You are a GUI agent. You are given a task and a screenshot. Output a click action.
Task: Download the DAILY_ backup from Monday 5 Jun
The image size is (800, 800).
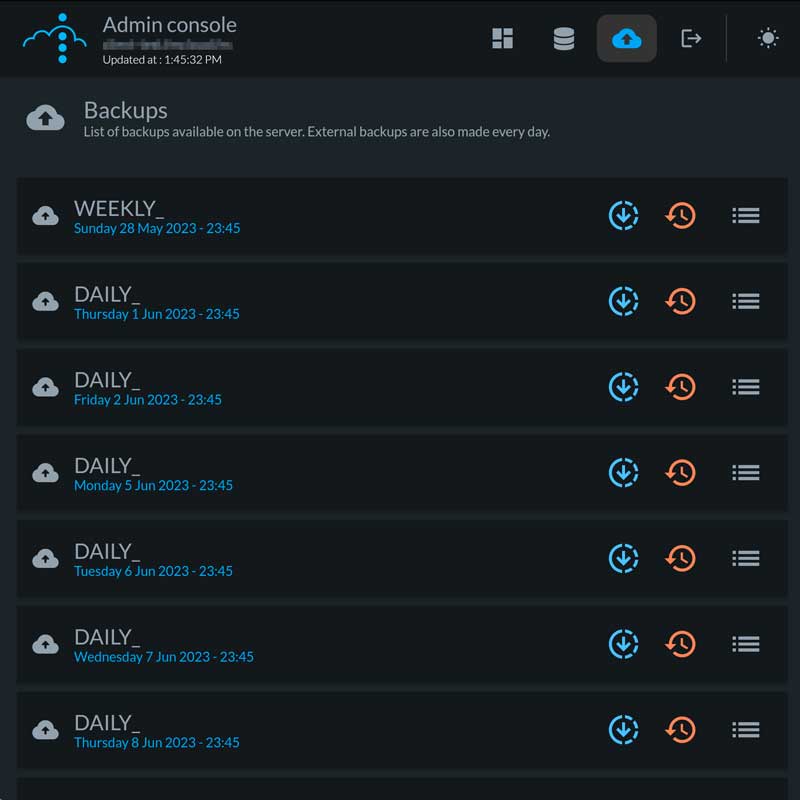coord(623,473)
